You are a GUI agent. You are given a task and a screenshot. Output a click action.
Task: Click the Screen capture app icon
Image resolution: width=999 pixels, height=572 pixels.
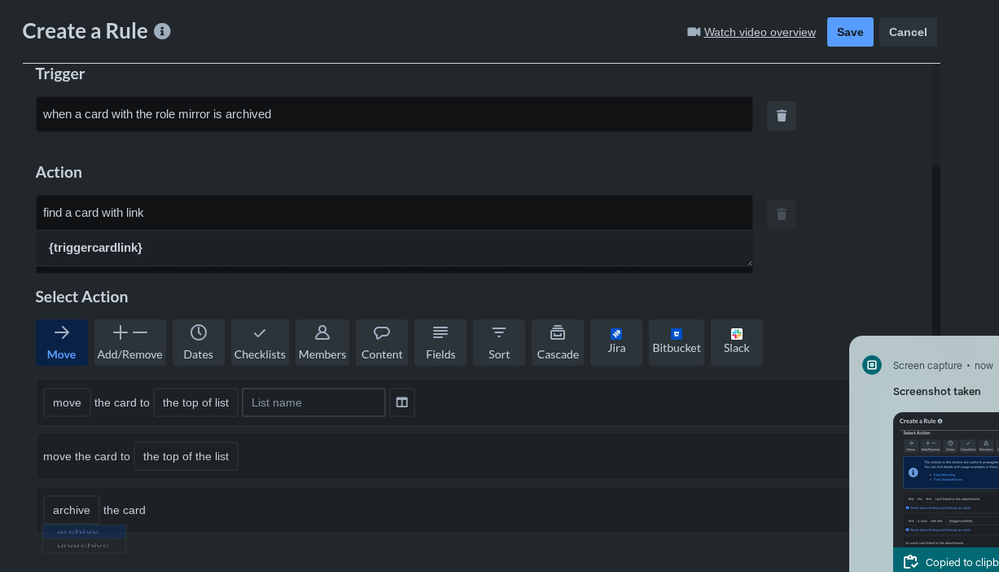[x=872, y=365]
